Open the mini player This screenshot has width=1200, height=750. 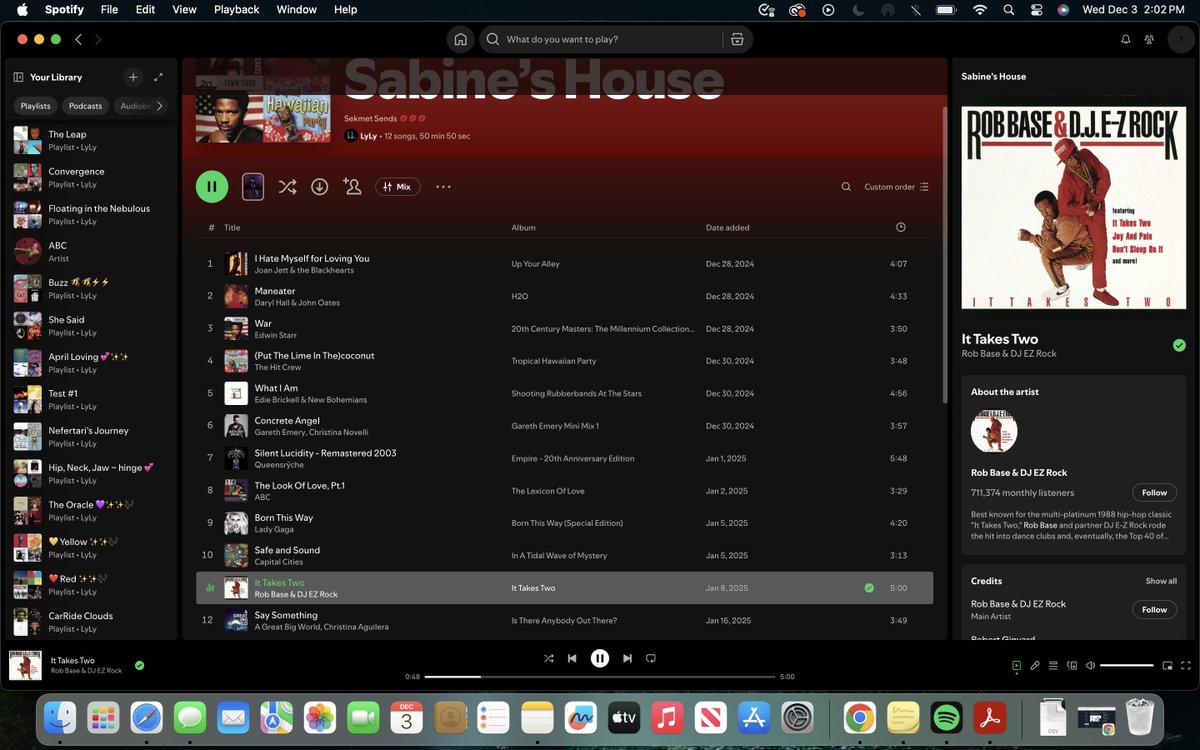(x=1167, y=665)
